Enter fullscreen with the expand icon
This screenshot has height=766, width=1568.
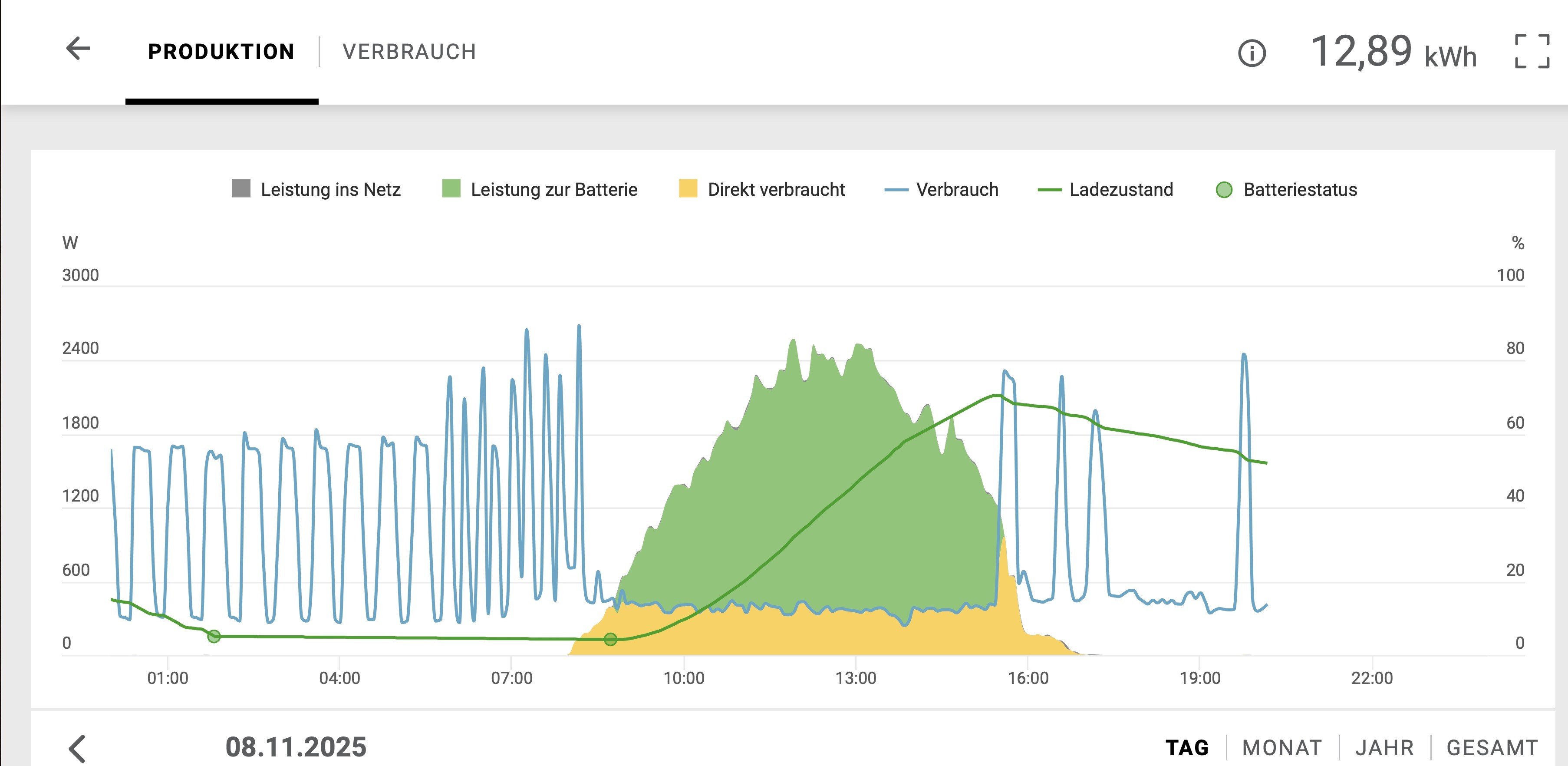1532,51
